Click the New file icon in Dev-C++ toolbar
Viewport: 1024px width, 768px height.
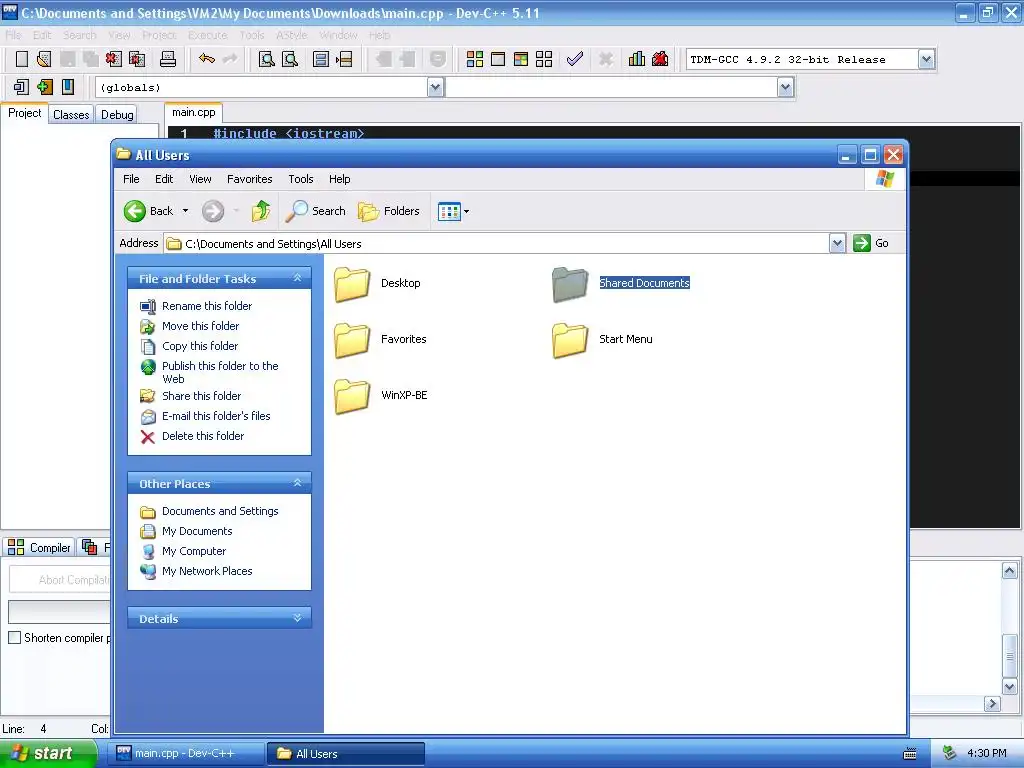pos(22,59)
